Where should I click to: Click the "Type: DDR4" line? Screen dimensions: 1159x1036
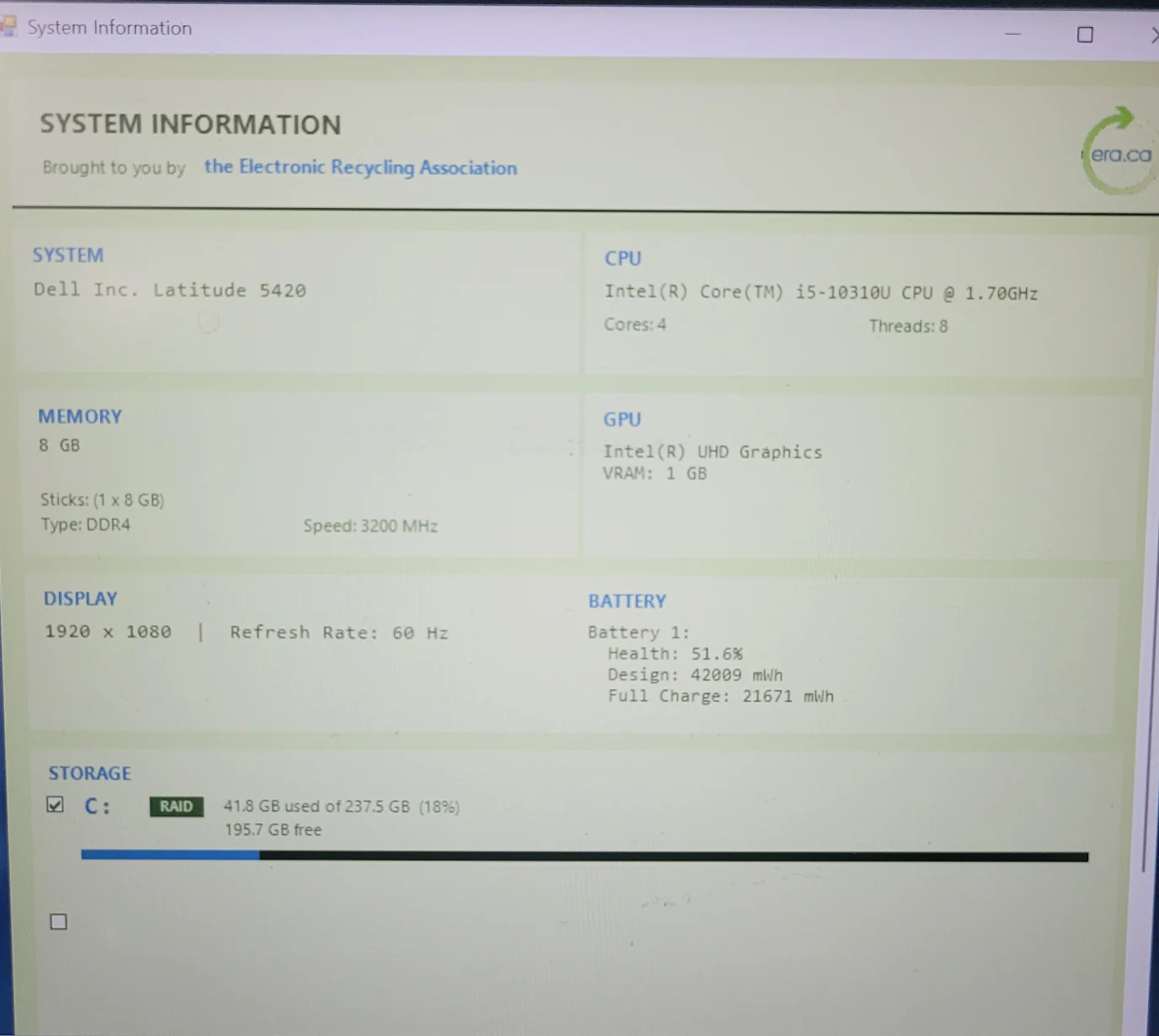click(85, 525)
